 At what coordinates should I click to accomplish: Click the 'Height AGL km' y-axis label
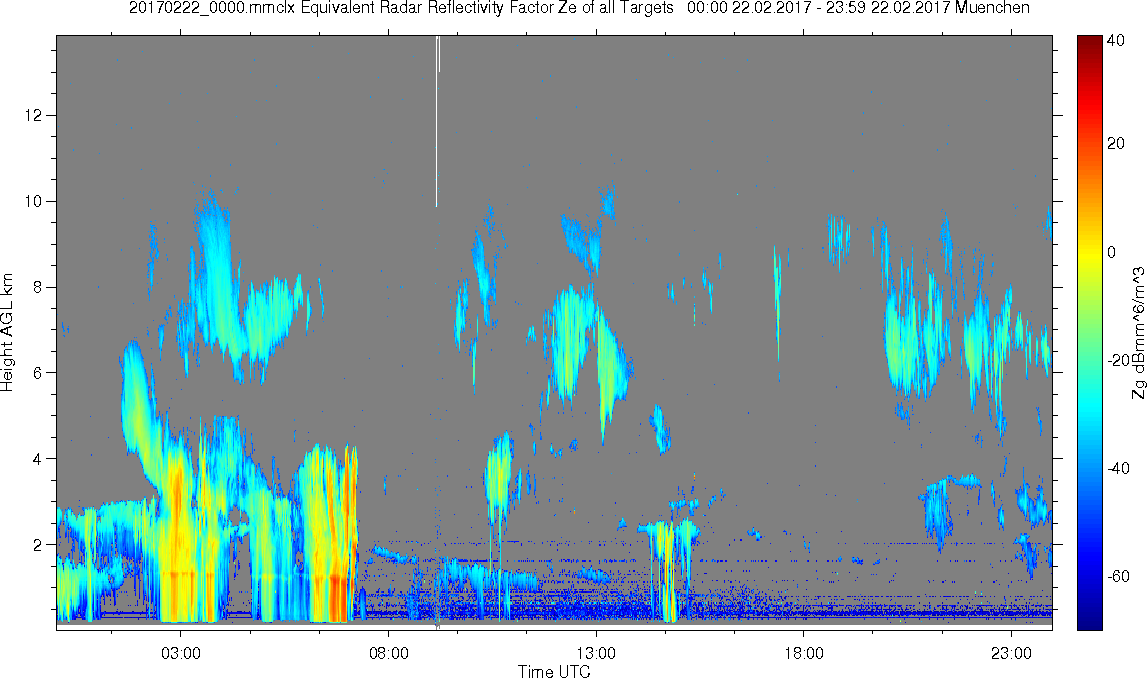(x=7, y=333)
